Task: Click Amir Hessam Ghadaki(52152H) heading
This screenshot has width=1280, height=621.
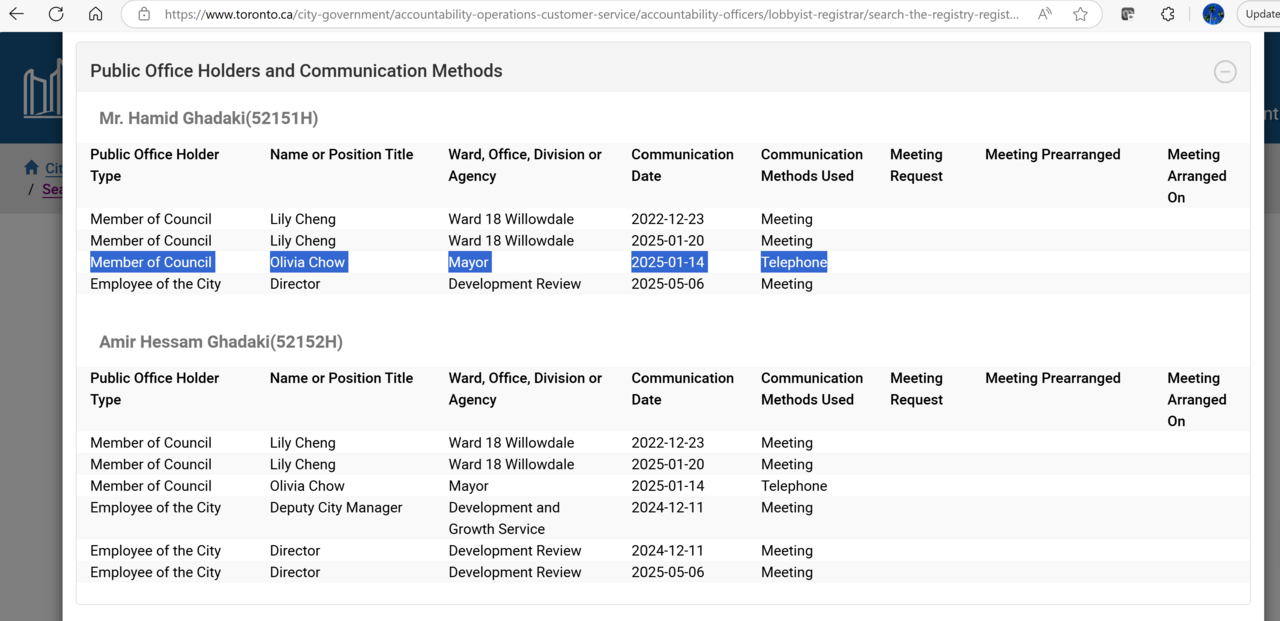Action: click(220, 342)
